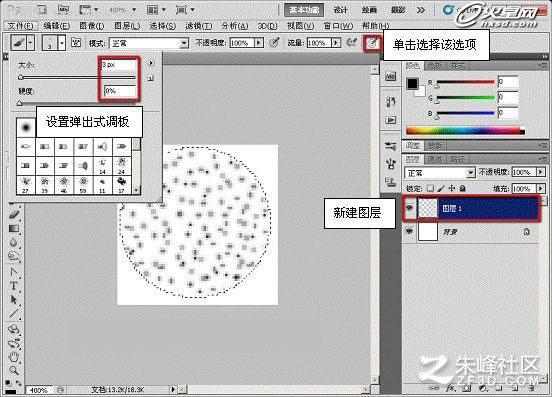Select the Blur tool (water drop icon)
This screenshot has height=397, width=552.
(14, 242)
